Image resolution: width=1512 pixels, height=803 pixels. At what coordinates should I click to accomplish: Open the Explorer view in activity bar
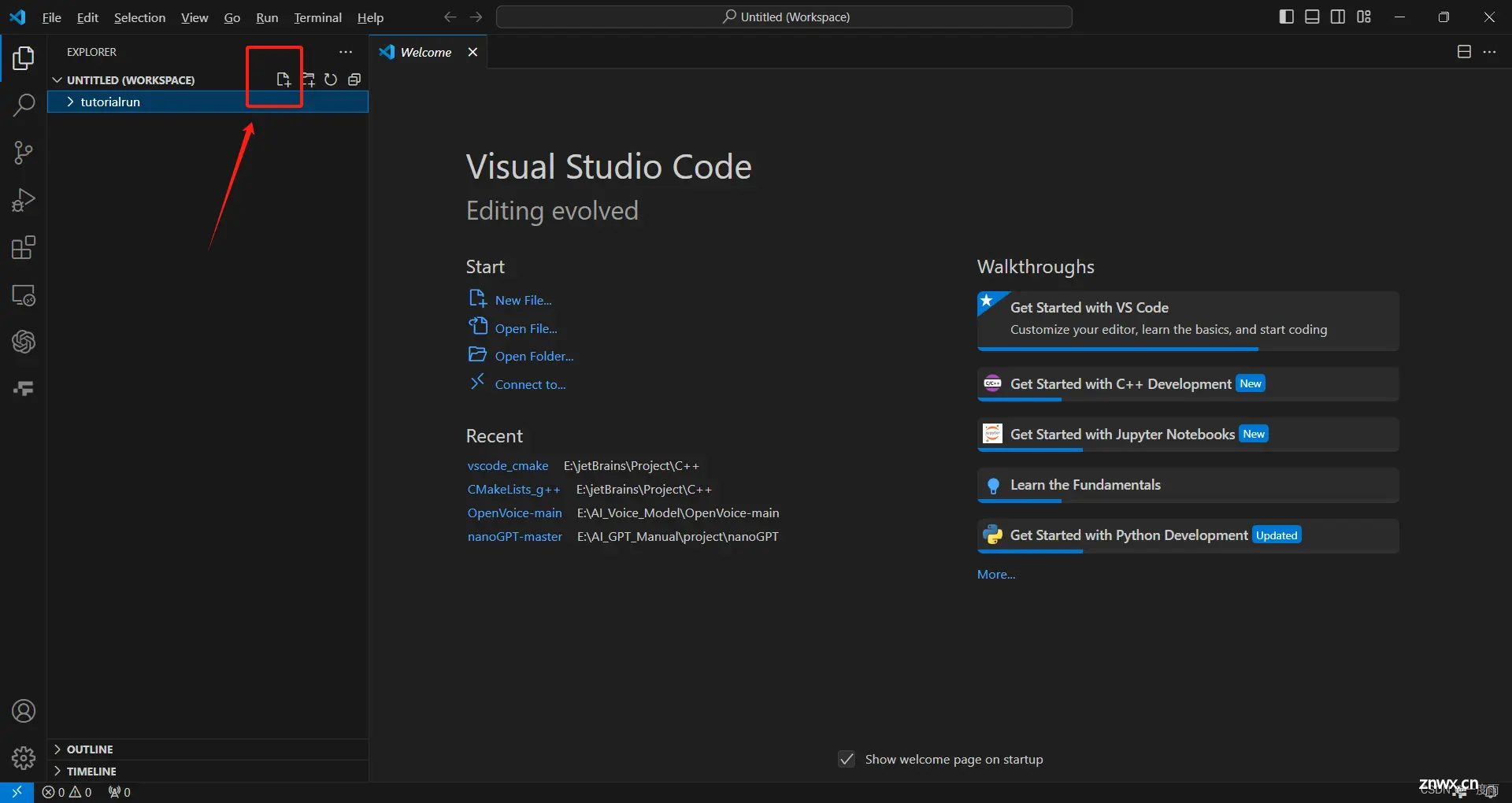pos(24,58)
